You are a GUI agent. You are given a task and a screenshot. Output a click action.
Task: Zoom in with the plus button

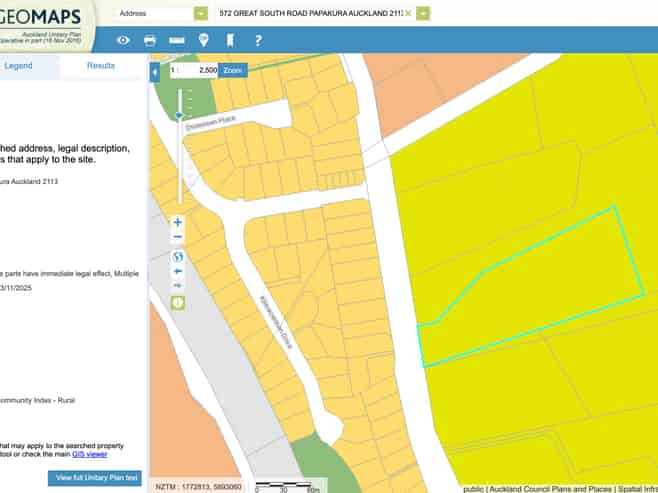click(x=178, y=222)
